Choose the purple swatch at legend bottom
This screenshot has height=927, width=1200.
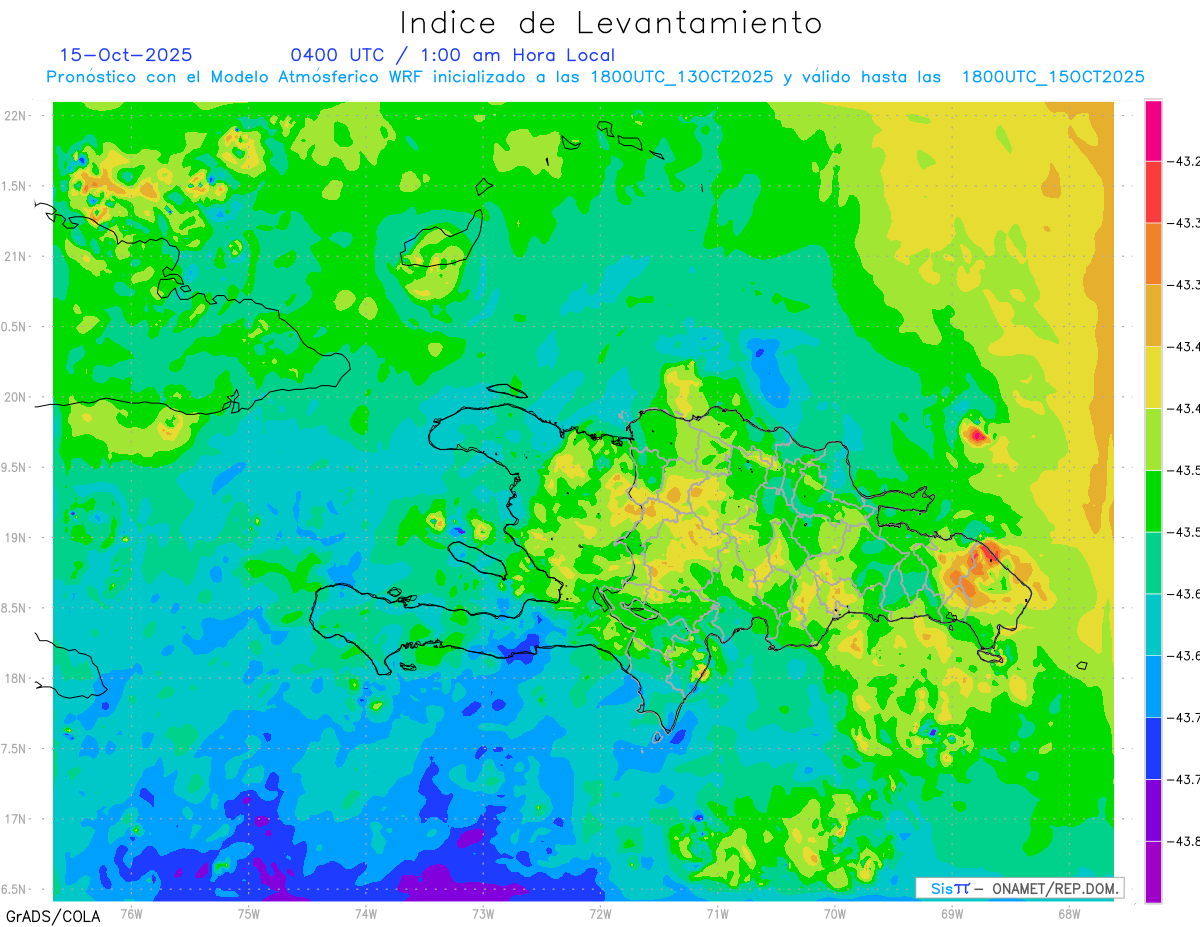1153,872
